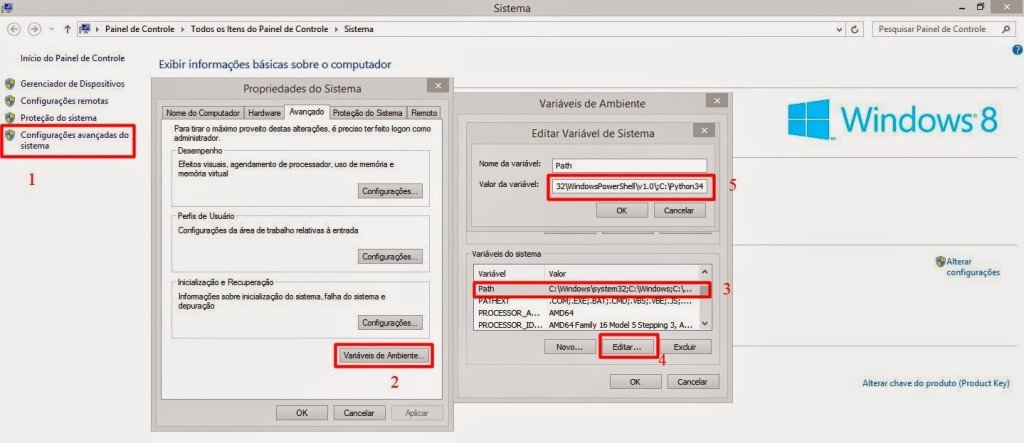Open Configurações remotas link
1024x443 pixels.
point(64,101)
